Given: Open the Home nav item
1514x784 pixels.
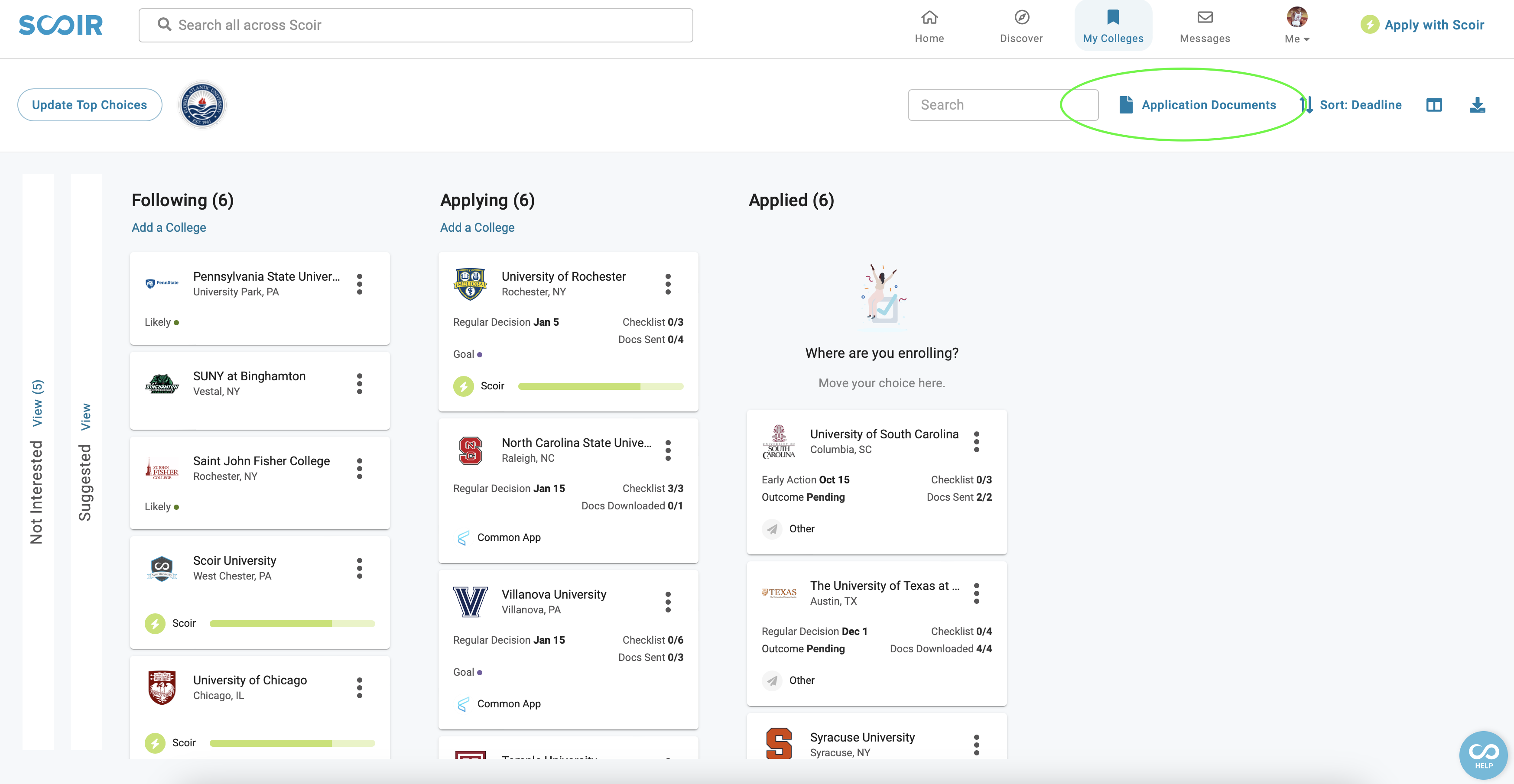Looking at the screenshot, I should click(929, 28).
